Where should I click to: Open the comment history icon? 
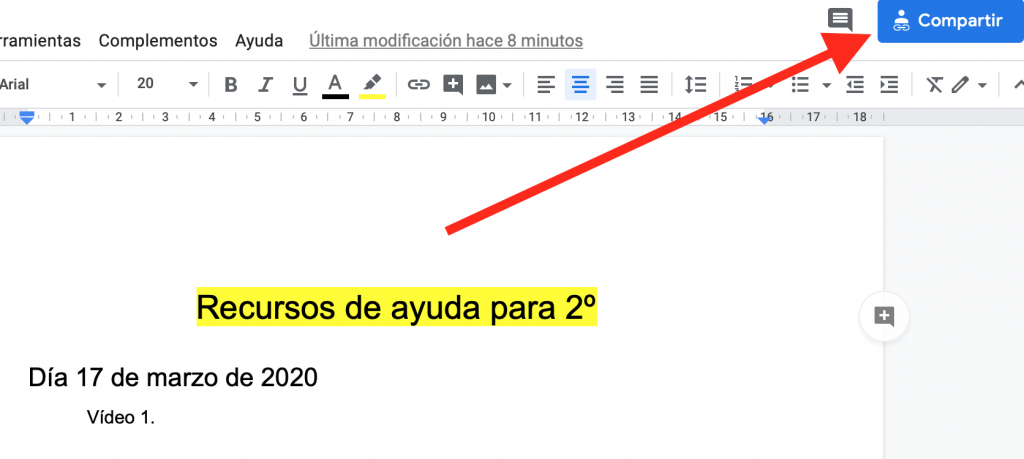(840, 20)
